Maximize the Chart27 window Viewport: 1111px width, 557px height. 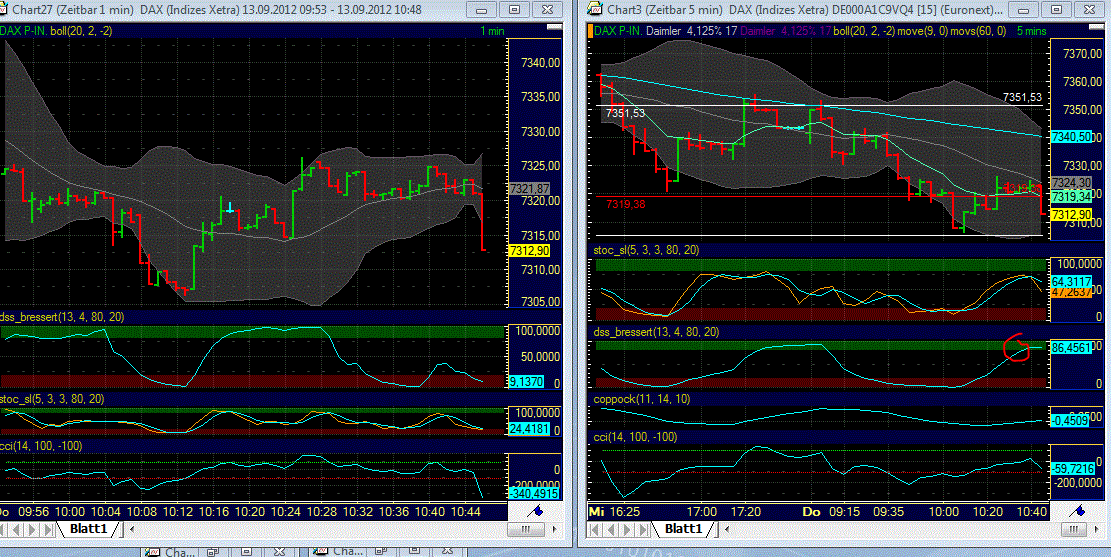[515, 10]
